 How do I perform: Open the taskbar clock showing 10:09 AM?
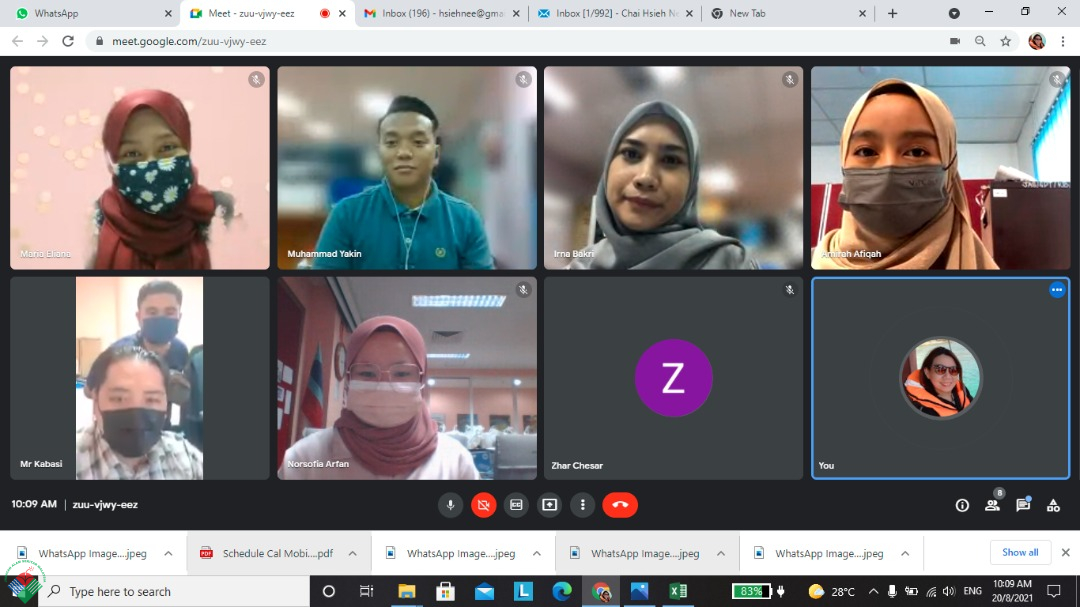(x=1012, y=591)
